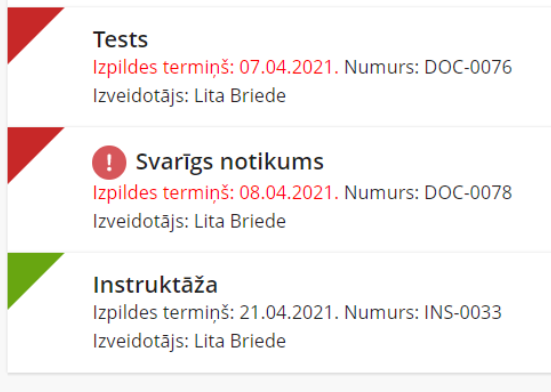This screenshot has height=392, width=551.
Task: Click red corner flag on Tests item
Action: (x=26, y=26)
